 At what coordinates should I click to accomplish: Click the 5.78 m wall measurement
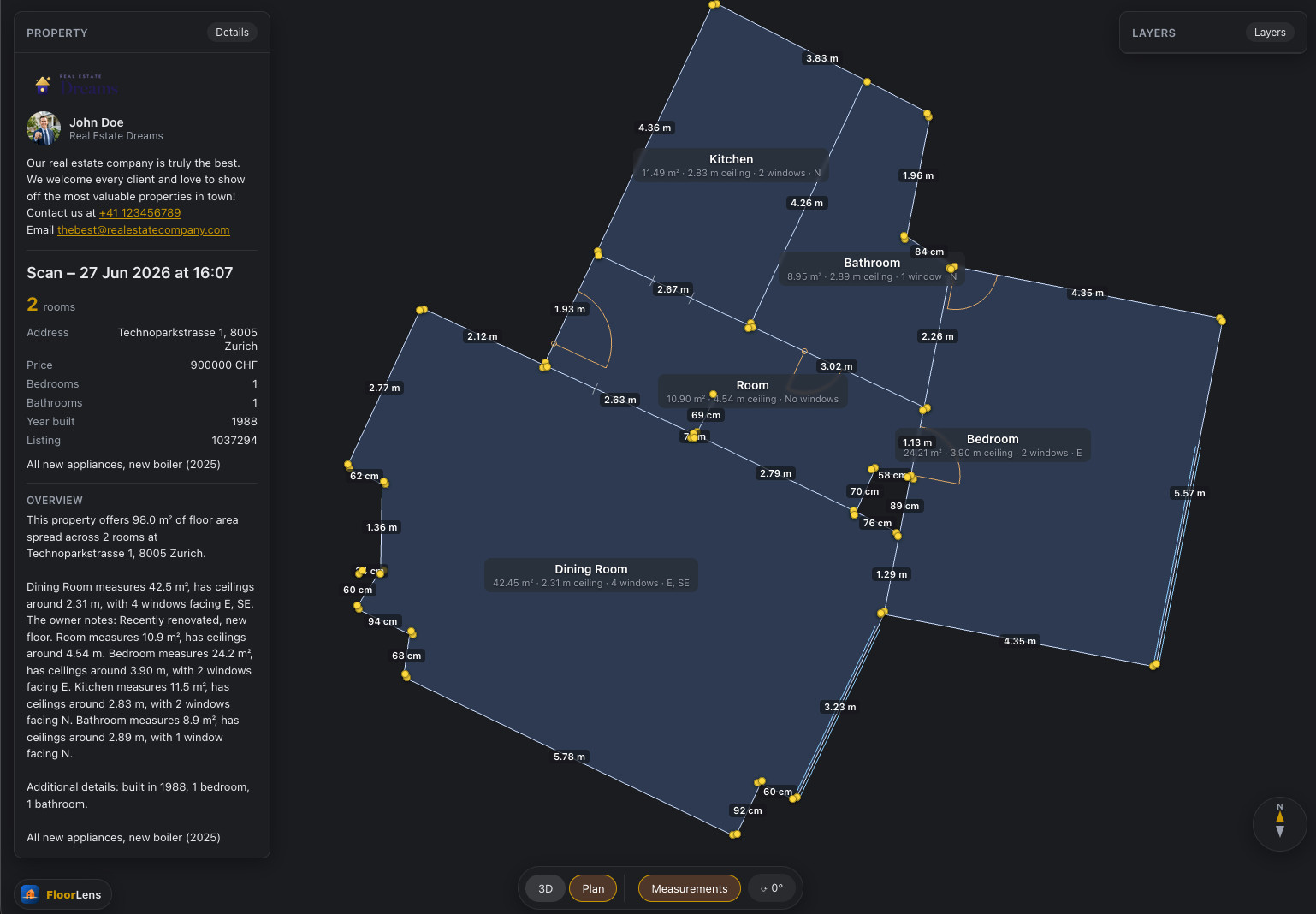tap(570, 757)
